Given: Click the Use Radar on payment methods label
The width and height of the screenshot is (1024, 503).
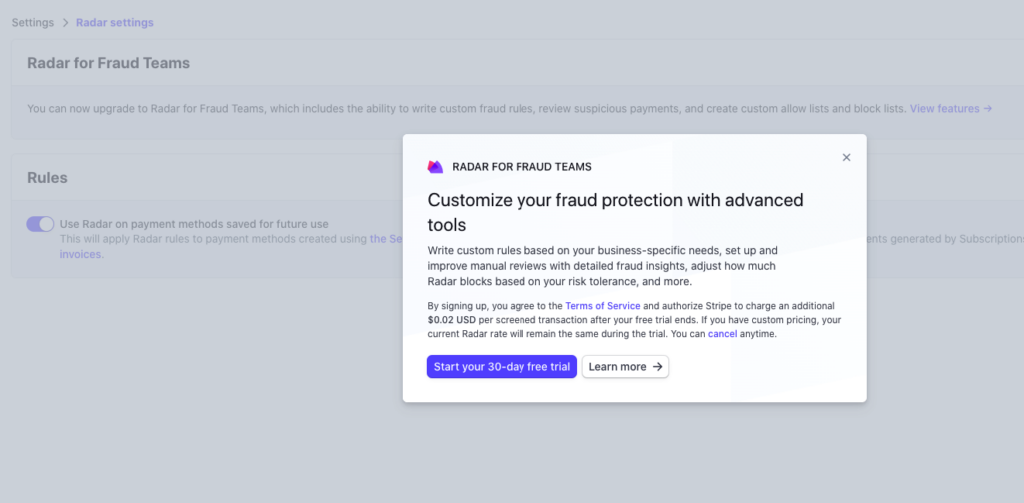Looking at the screenshot, I should (x=194, y=224).
